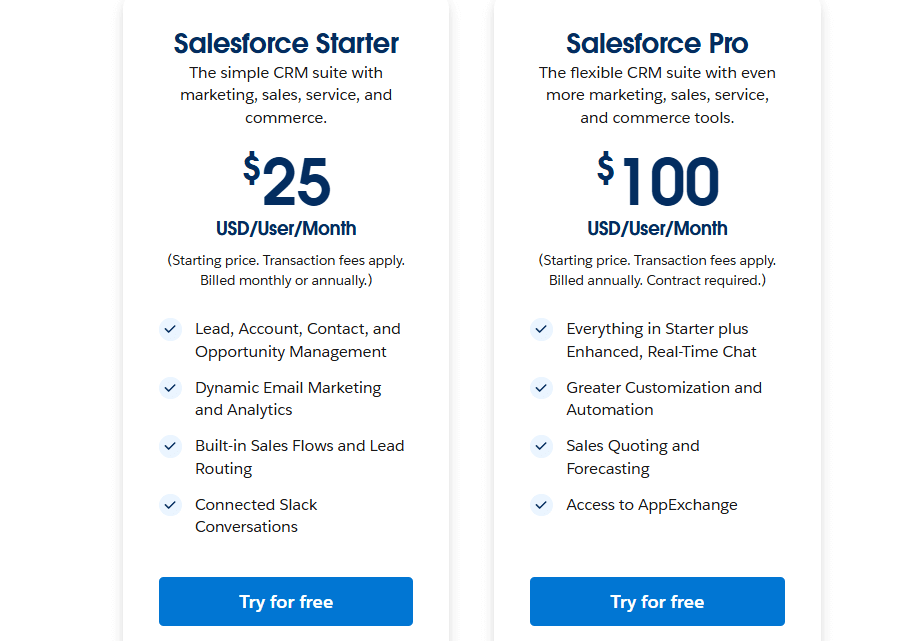This screenshot has width=913, height=641.
Task: Click checkmark icon beside Dynamic Email Marketing
Action: pos(170,388)
